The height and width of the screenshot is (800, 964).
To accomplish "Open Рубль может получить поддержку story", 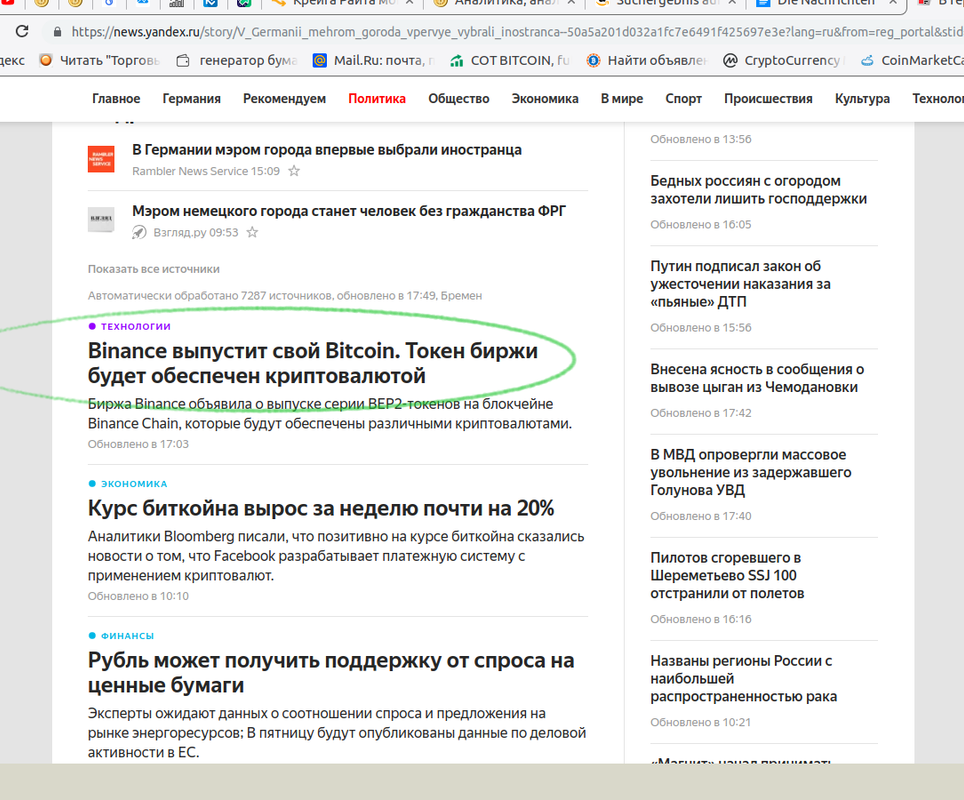I will (x=331, y=672).
